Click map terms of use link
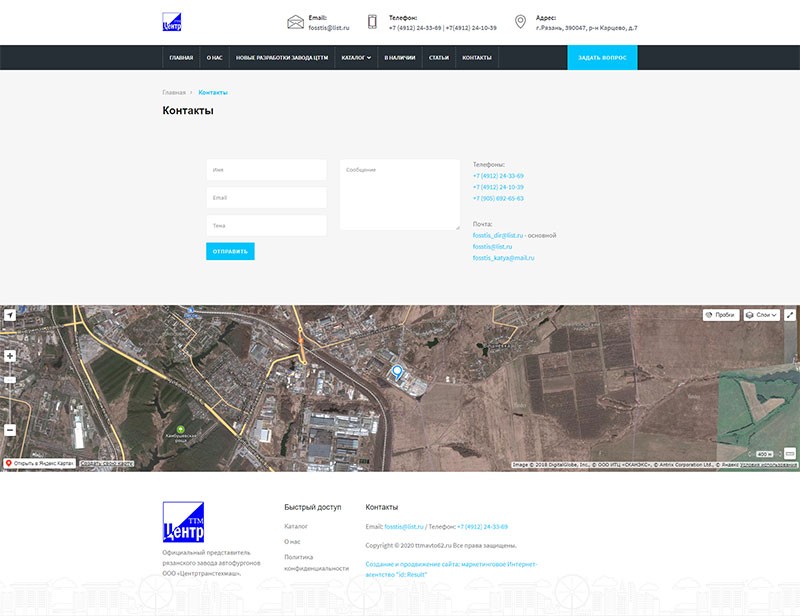 click(768, 465)
